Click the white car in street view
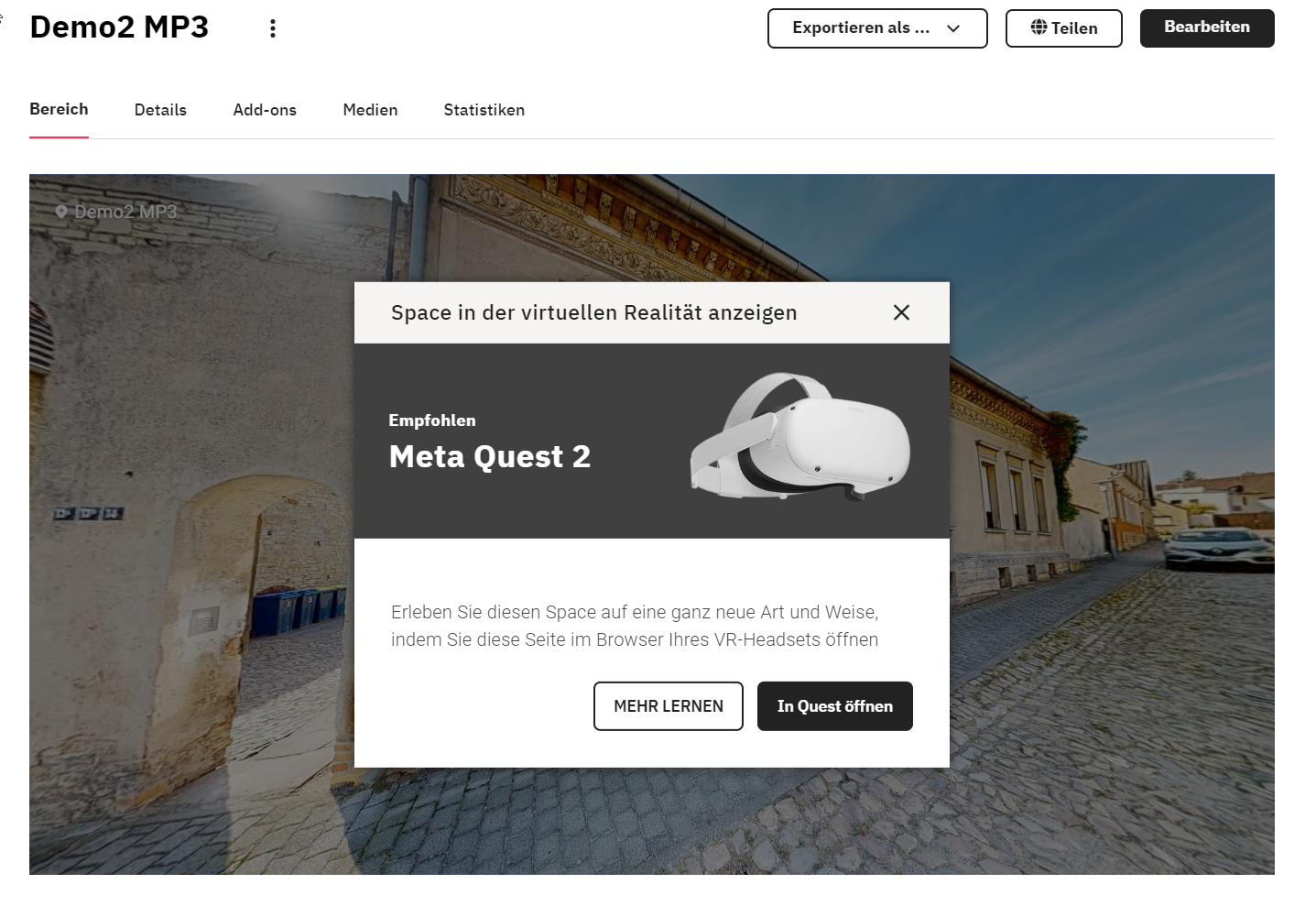Screen dimensions: 1316x906 click(x=1218, y=548)
